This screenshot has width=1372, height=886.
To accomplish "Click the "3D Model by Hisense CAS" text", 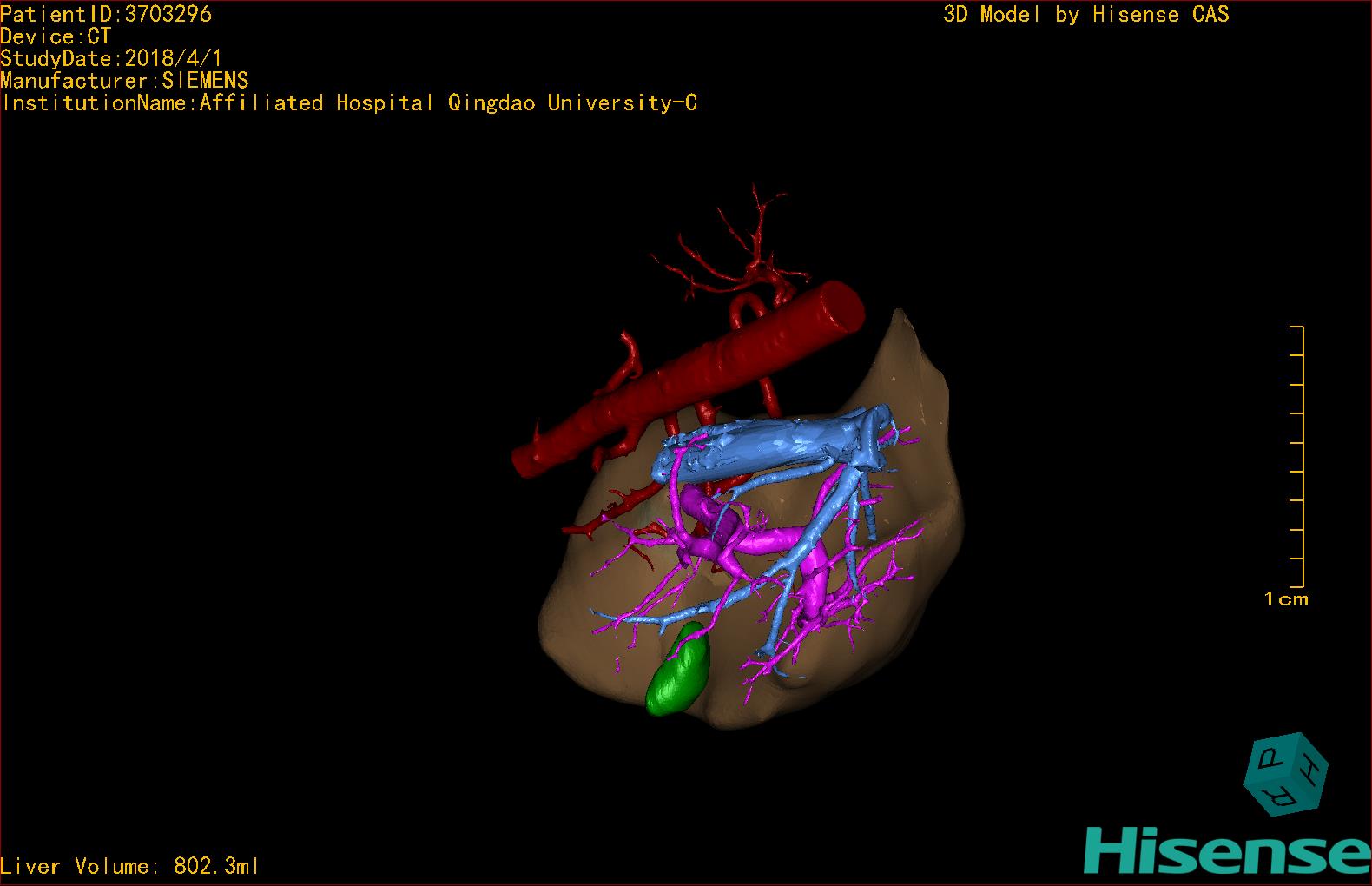I will pyautogui.click(x=1086, y=14).
